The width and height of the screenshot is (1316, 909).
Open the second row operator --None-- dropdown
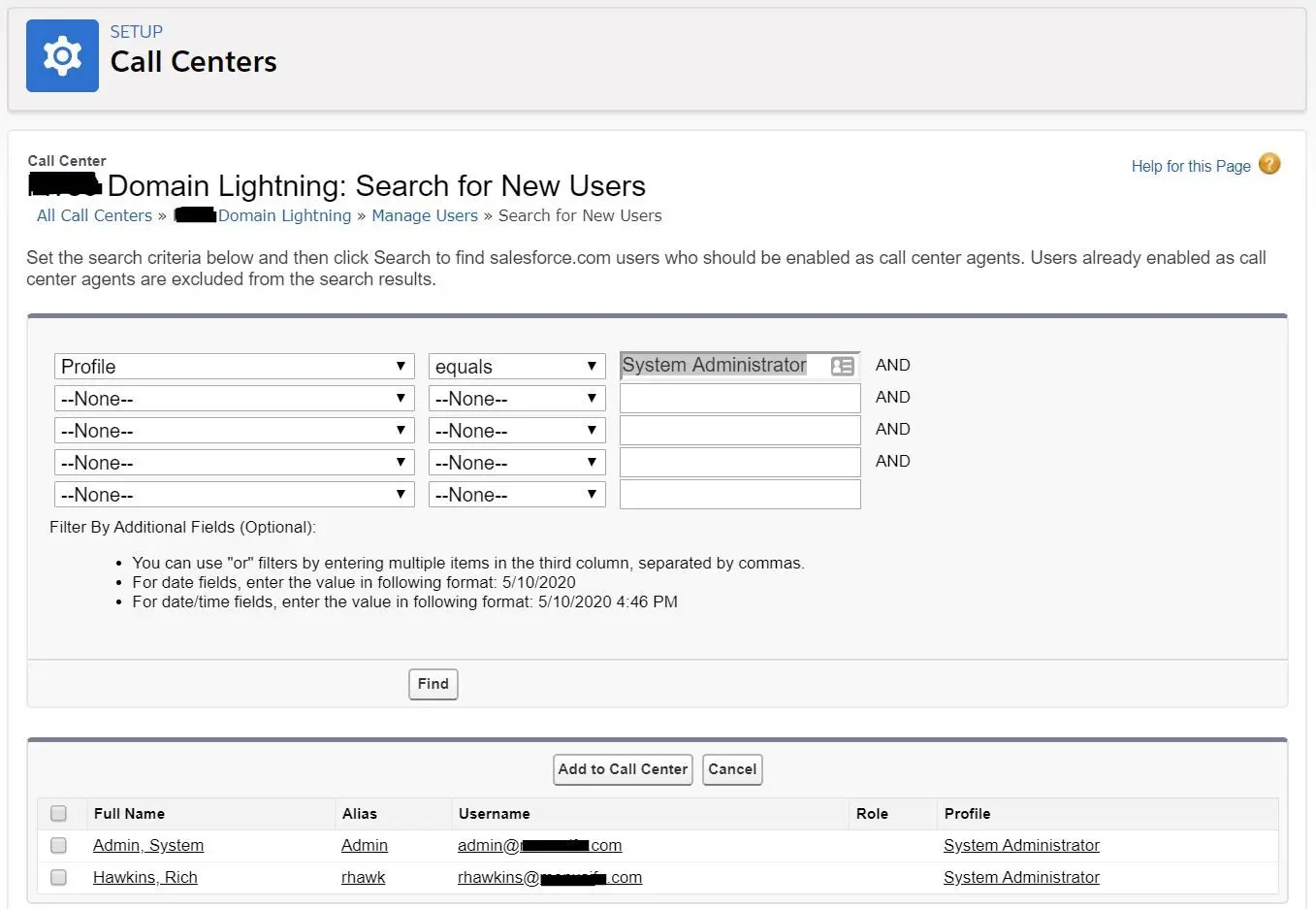point(517,398)
